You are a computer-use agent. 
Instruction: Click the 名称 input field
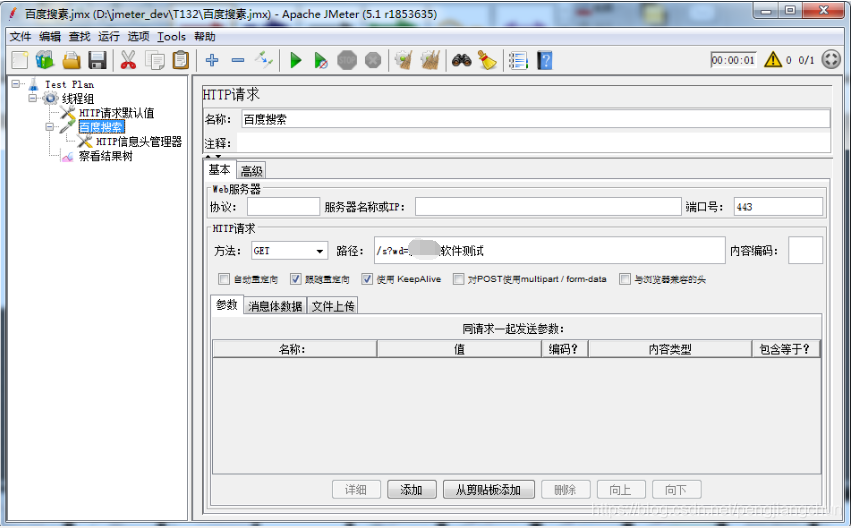click(x=535, y=119)
